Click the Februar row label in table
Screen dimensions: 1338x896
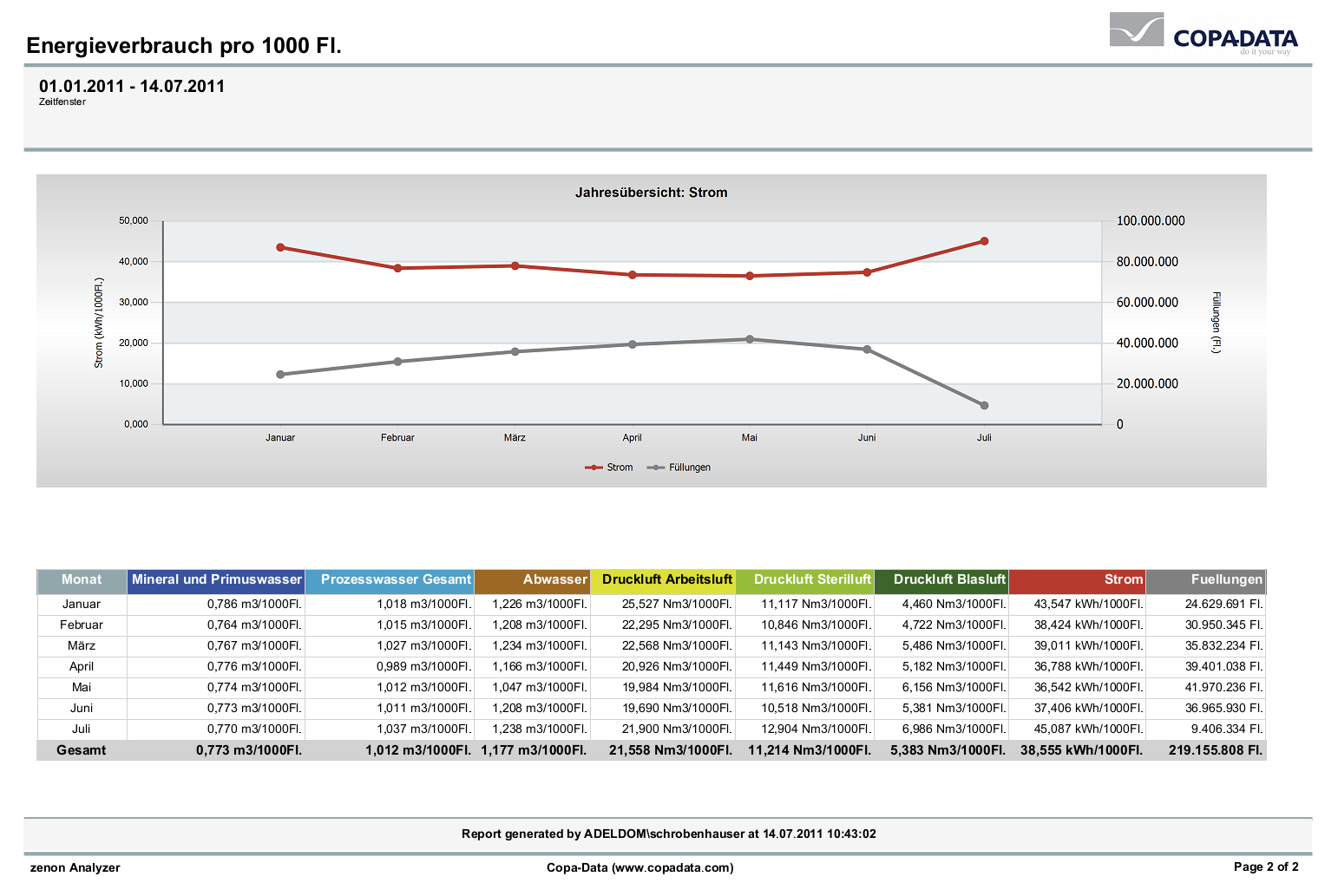pos(82,625)
